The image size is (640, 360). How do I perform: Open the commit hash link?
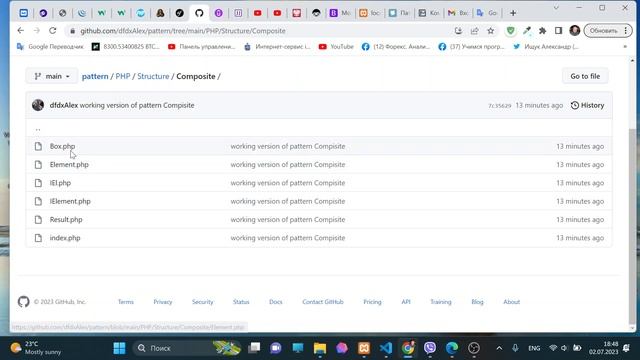[500, 106]
